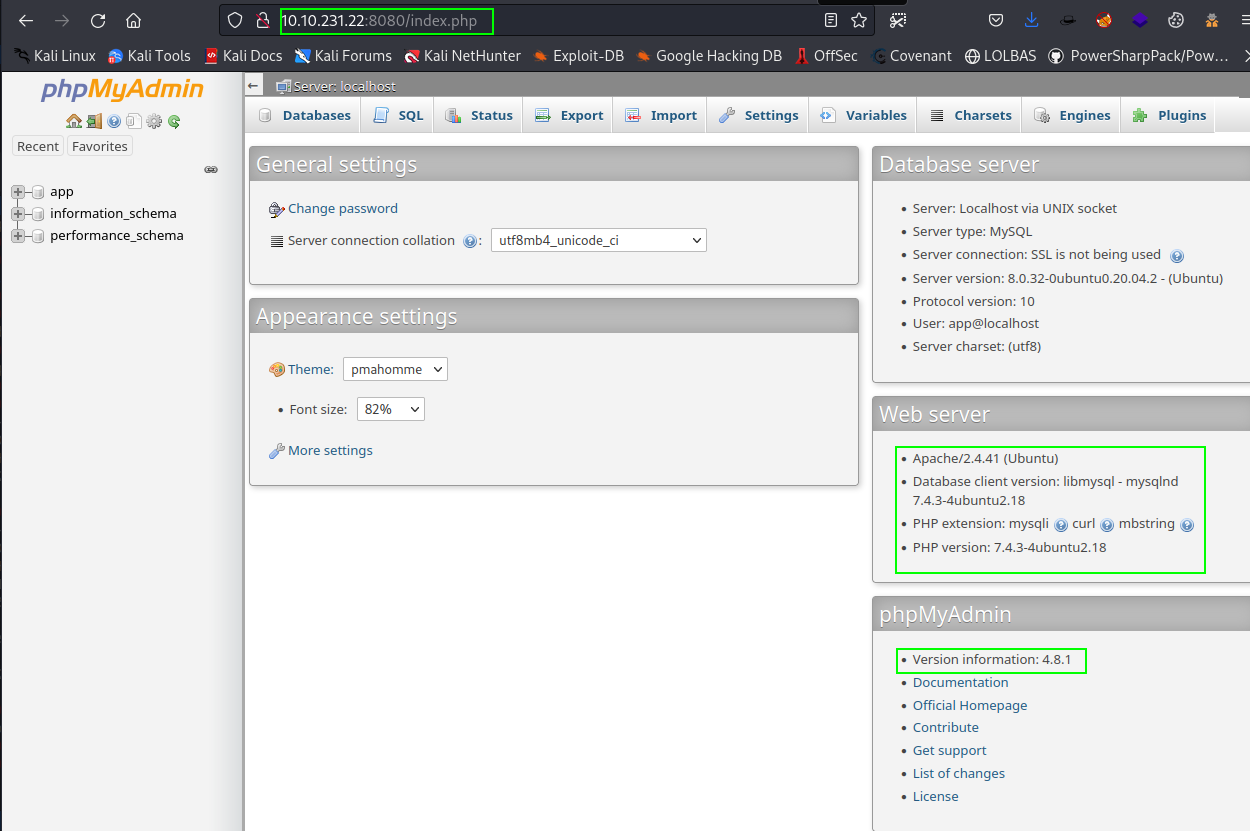Screen dimensions: 1250x831
Task: Switch to the Charsets tab
Action: pos(970,116)
